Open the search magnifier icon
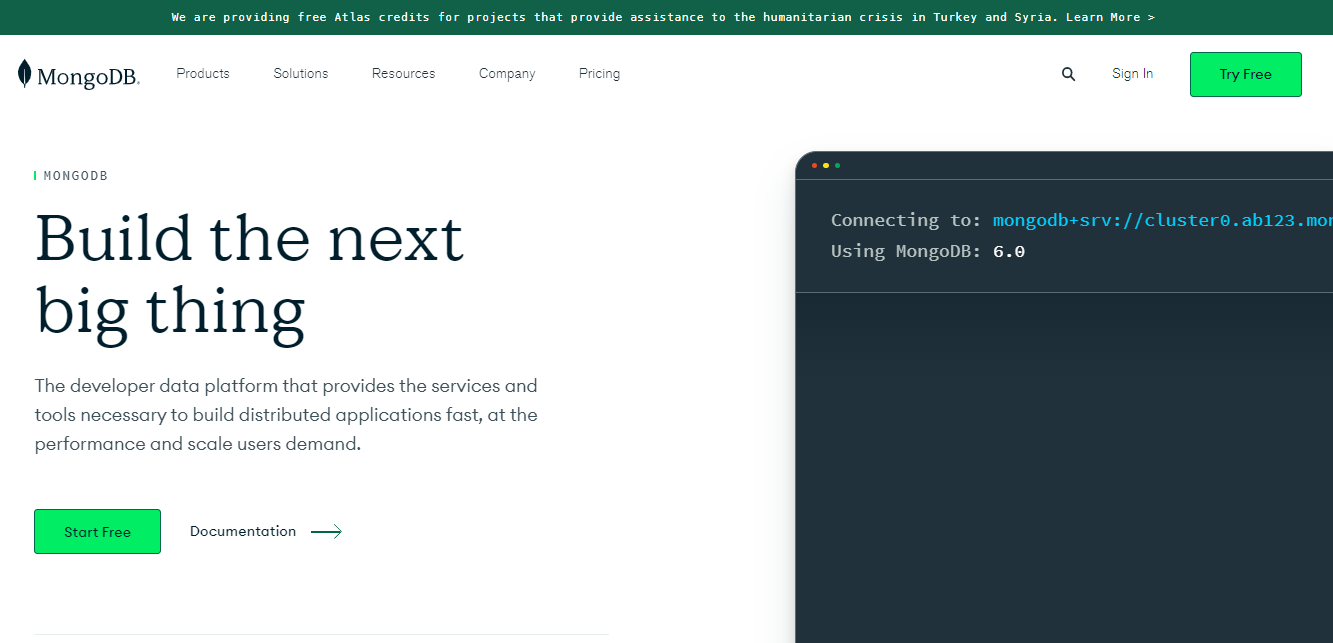Screen dimensions: 1333x643 (1068, 73)
